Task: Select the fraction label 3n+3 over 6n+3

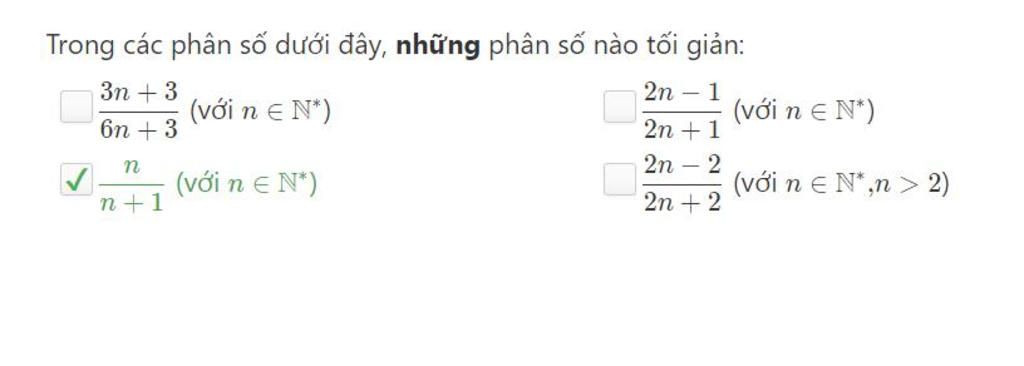Action: pyautogui.click(x=138, y=110)
